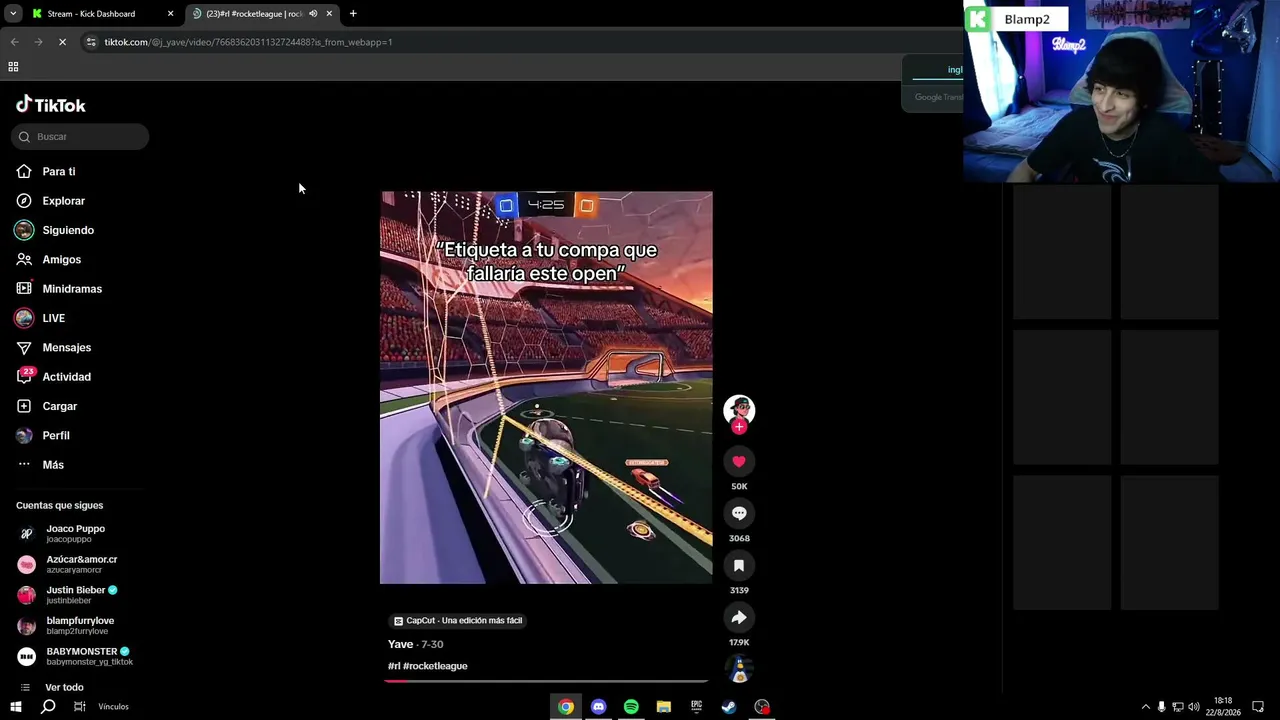Bookmark the video to favorites
The height and width of the screenshot is (720, 1280).
[x=739, y=565]
